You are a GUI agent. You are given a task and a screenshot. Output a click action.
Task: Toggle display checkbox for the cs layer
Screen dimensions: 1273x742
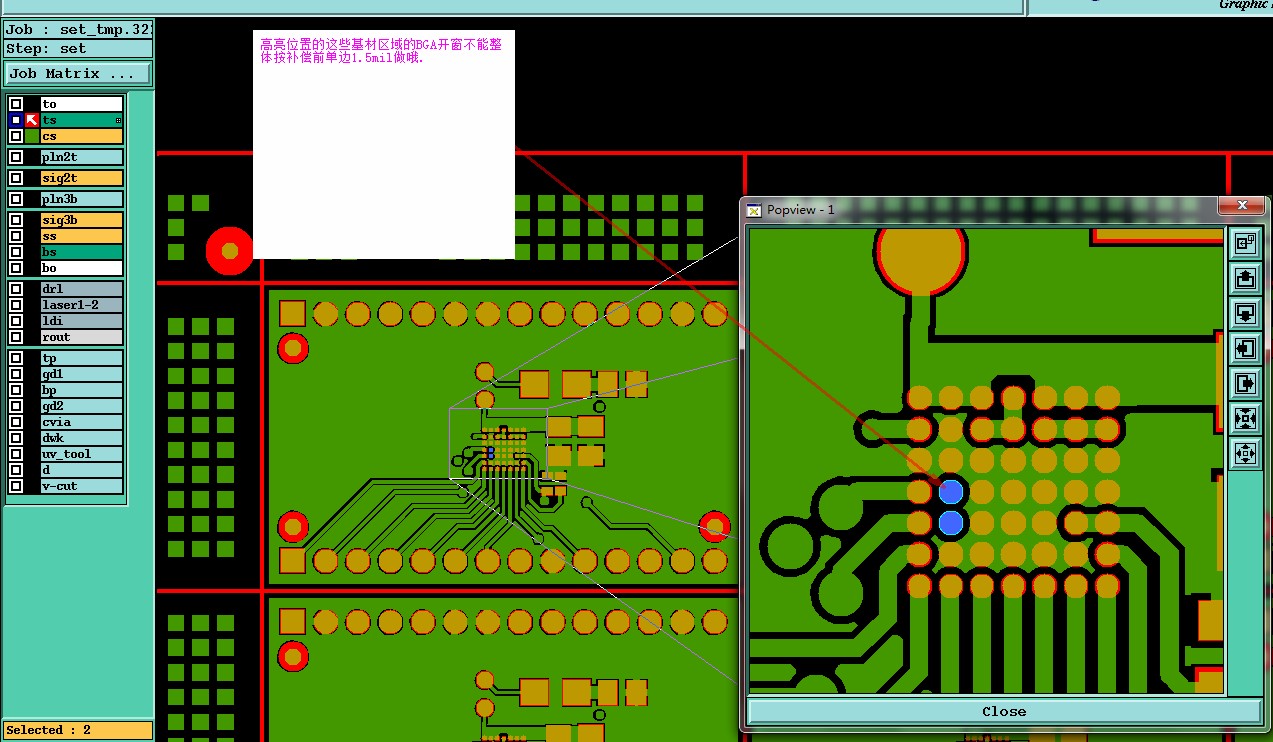[x=16, y=136]
